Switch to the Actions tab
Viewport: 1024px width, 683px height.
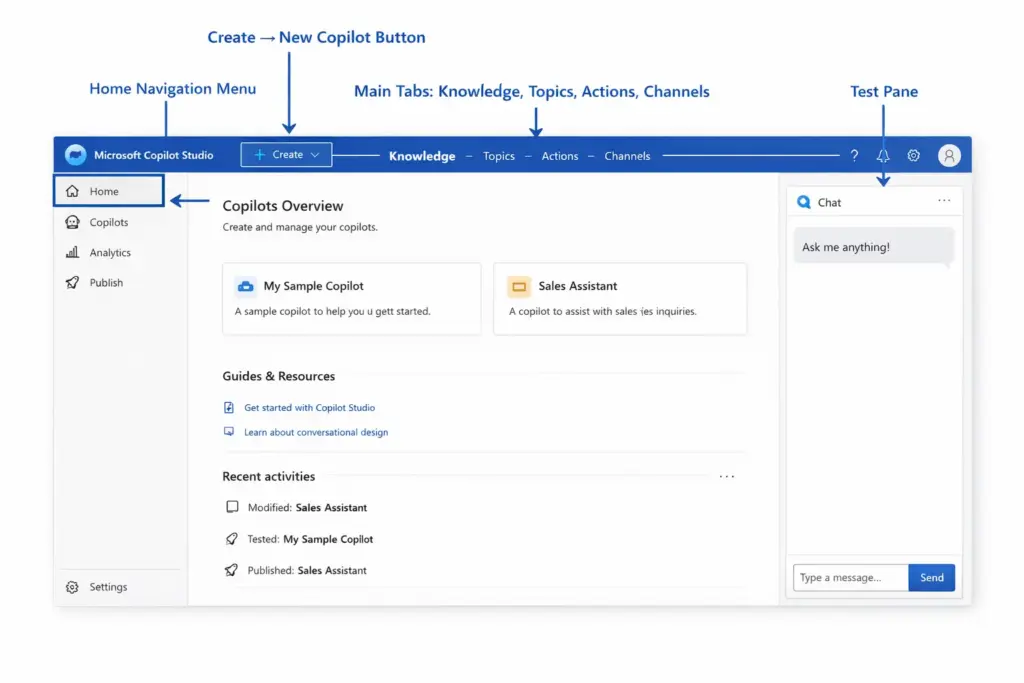coord(560,156)
